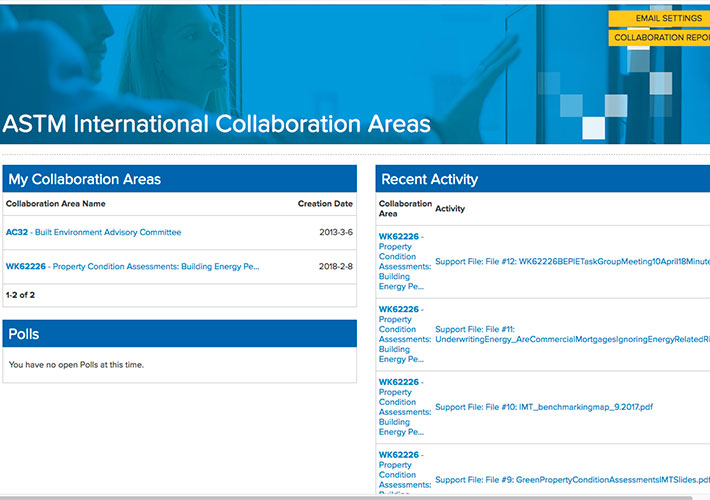
Task: Sort by Creation Date column header
Action: point(325,204)
